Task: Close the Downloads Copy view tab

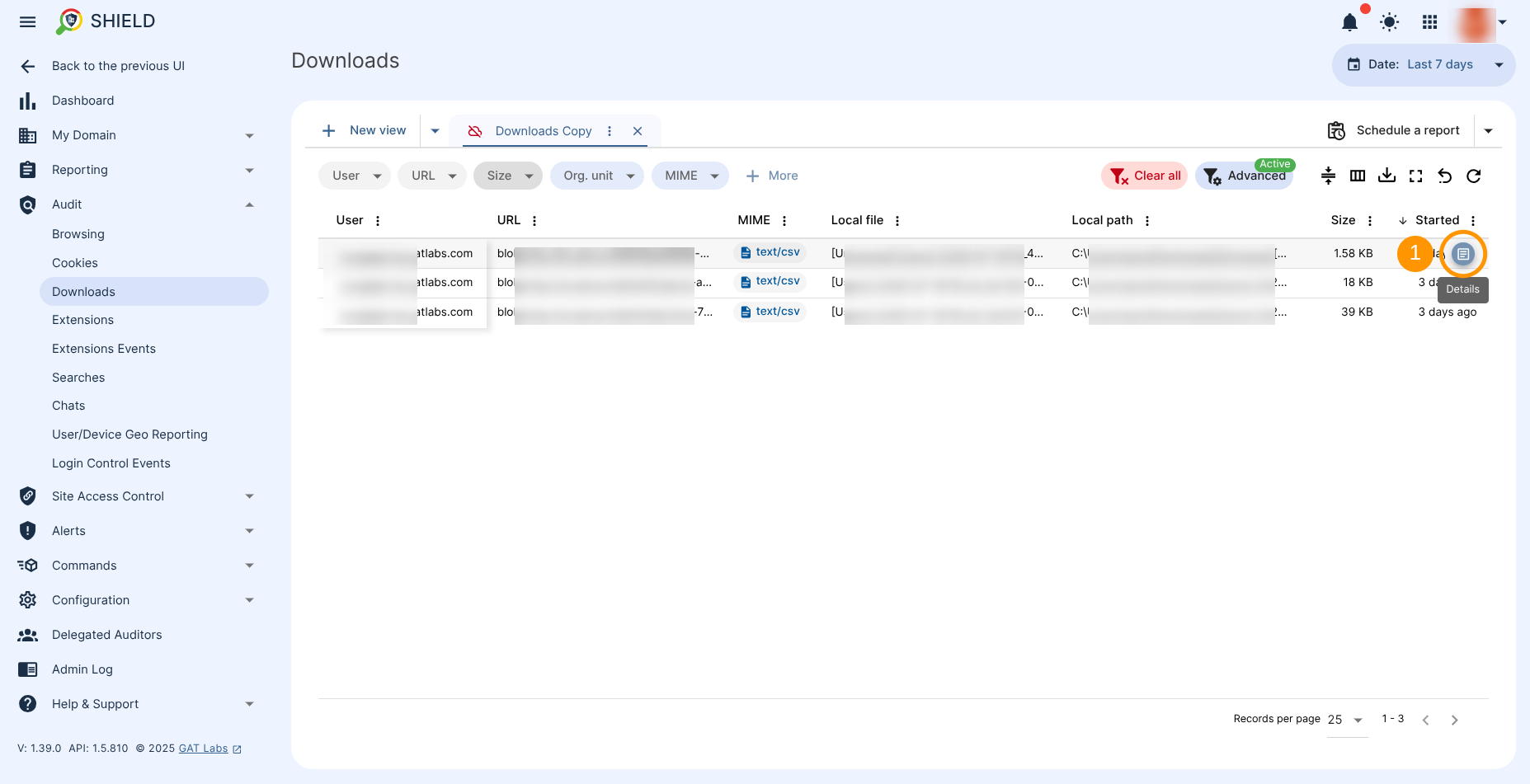Action: pos(638,131)
